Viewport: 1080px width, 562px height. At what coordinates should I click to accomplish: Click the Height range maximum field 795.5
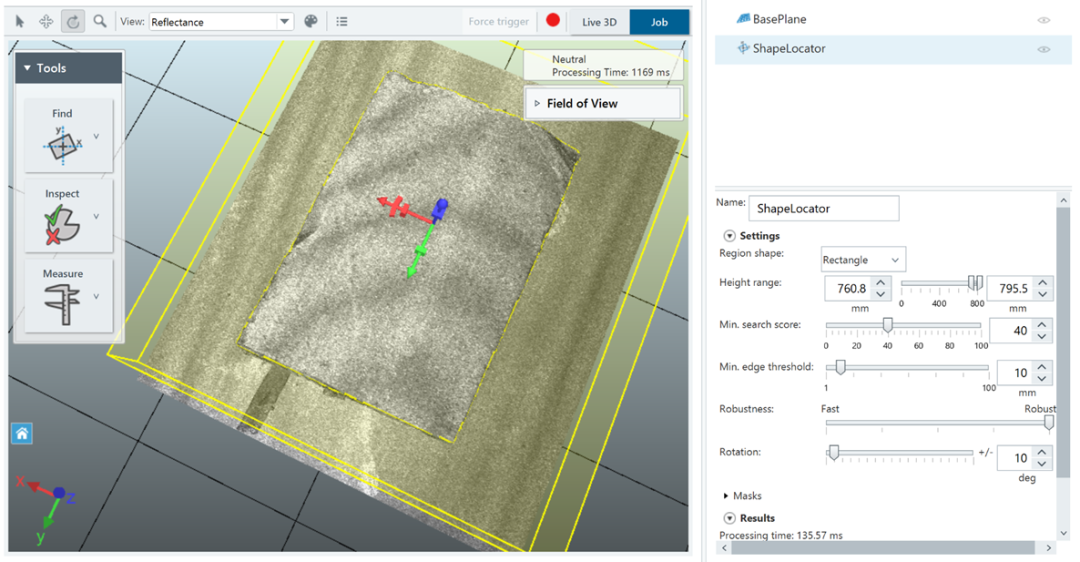tap(1011, 289)
